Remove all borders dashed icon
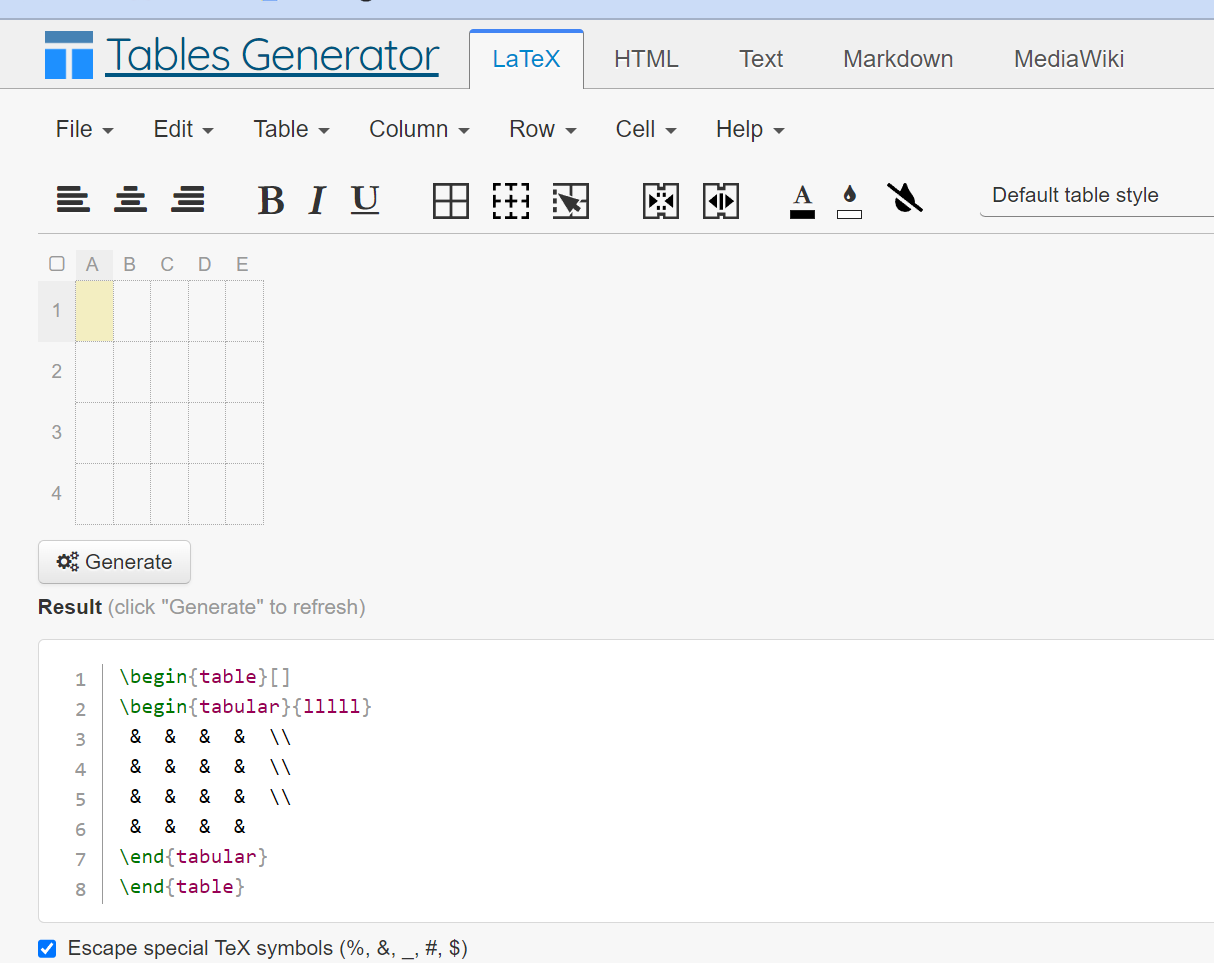This screenshot has width=1214, height=963. (x=511, y=201)
